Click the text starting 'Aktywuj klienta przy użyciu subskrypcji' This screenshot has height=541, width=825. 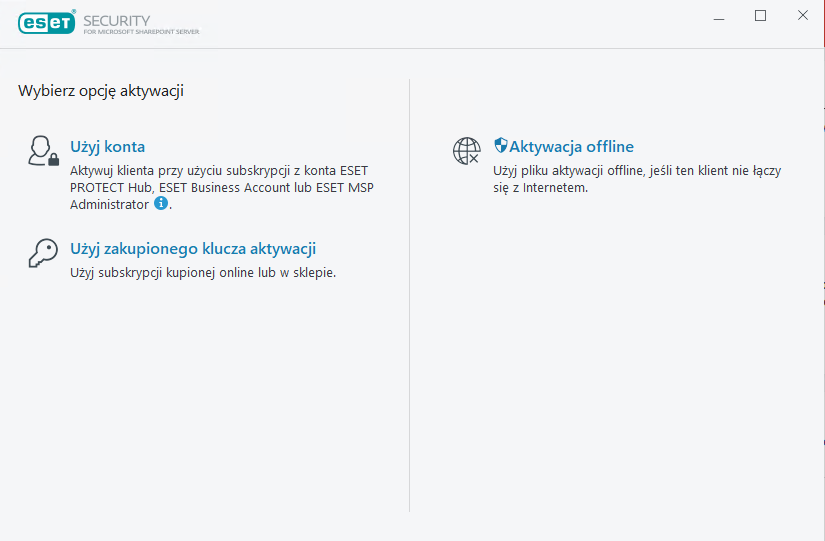pos(222,187)
